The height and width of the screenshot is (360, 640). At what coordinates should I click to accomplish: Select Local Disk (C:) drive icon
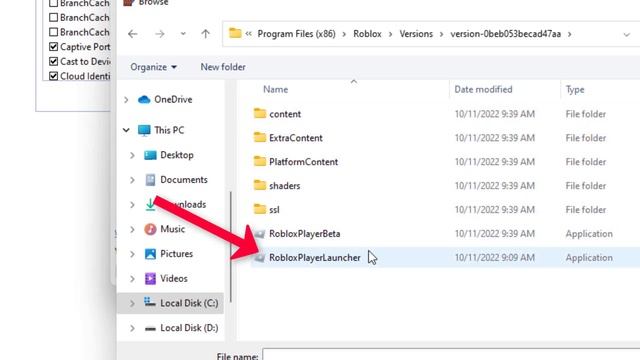click(150, 302)
